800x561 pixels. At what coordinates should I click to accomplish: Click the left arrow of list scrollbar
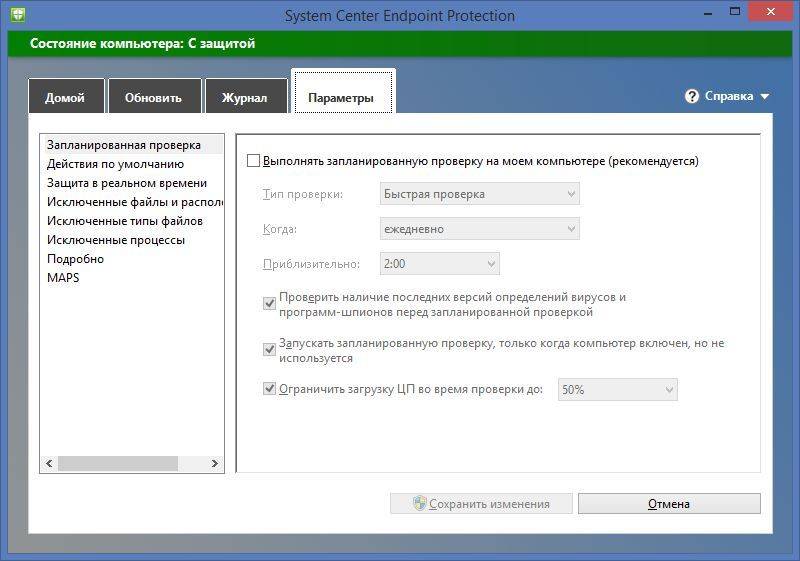point(49,463)
